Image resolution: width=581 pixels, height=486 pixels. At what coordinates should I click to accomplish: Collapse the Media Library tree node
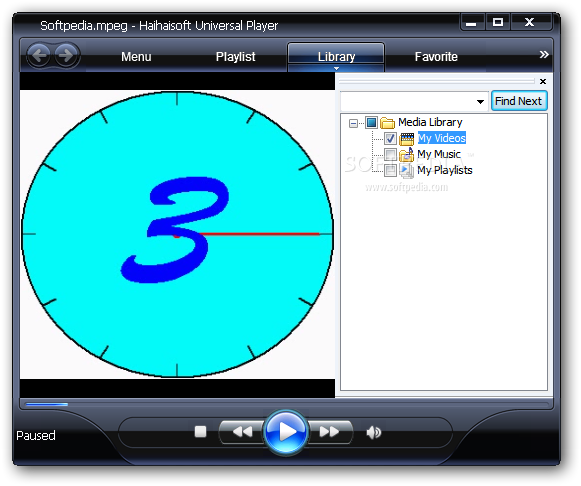click(x=353, y=123)
